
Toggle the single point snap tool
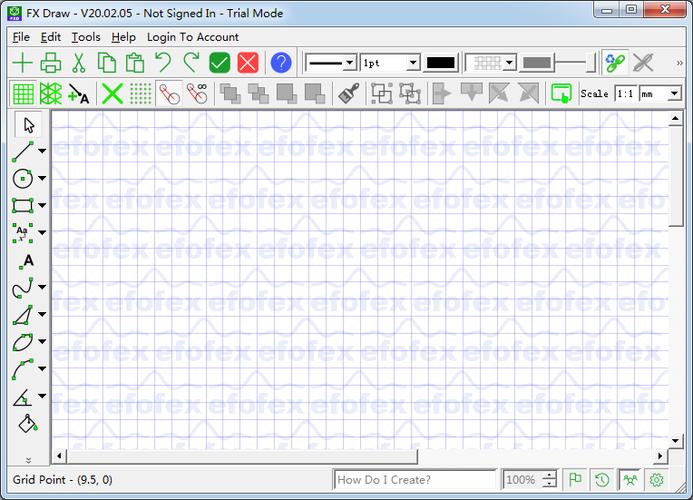[x=169, y=94]
